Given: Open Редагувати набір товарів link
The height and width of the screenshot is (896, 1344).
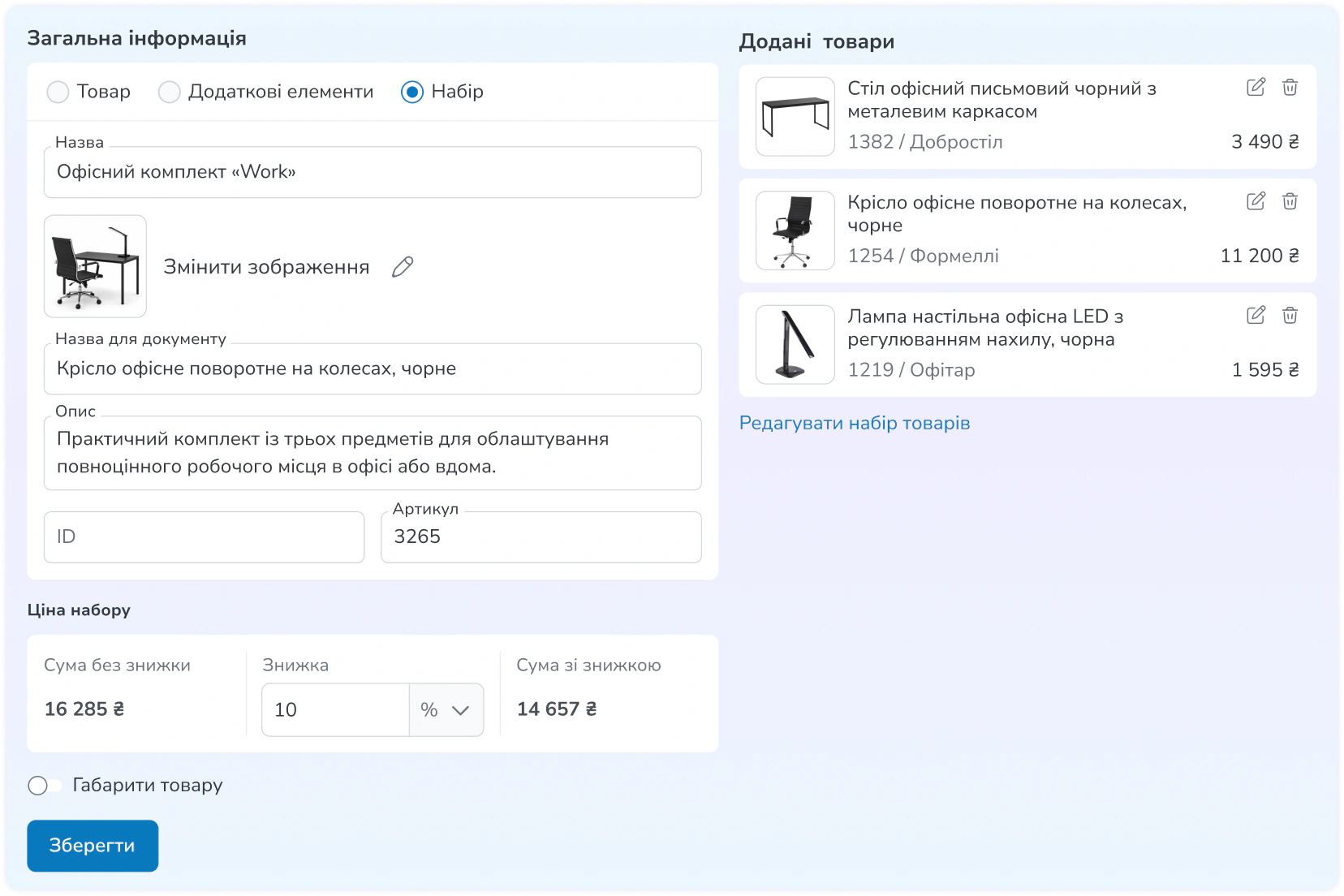Looking at the screenshot, I should pos(855,423).
